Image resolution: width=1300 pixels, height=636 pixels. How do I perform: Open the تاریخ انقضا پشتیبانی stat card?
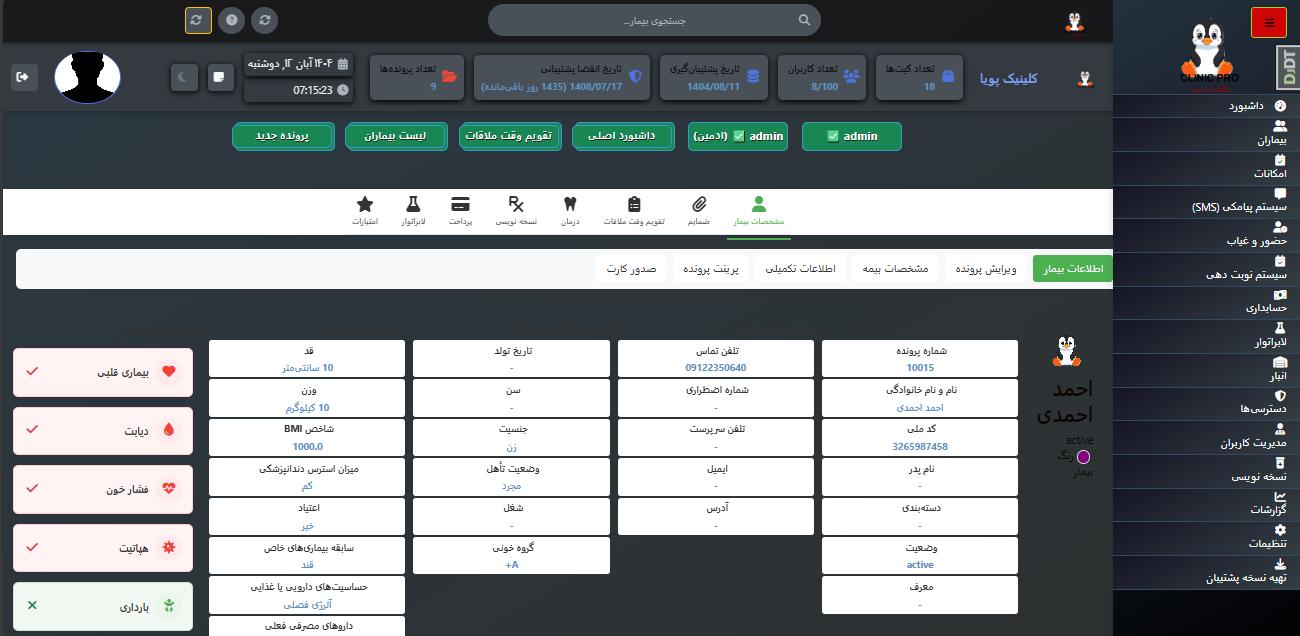560,78
